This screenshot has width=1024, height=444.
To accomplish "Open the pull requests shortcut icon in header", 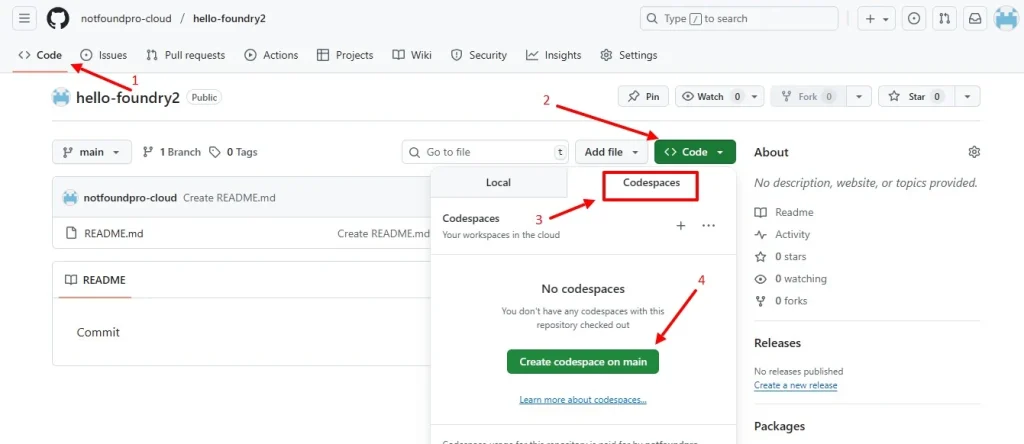I will (944, 19).
